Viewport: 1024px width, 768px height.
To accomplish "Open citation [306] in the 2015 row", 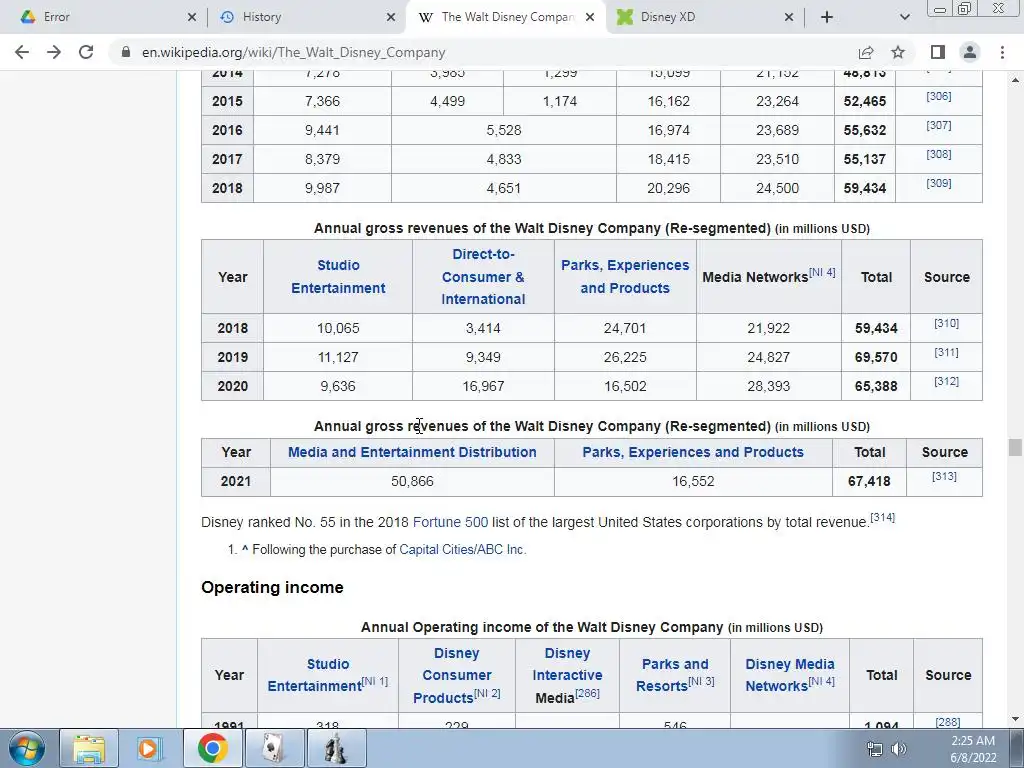I will point(938,96).
